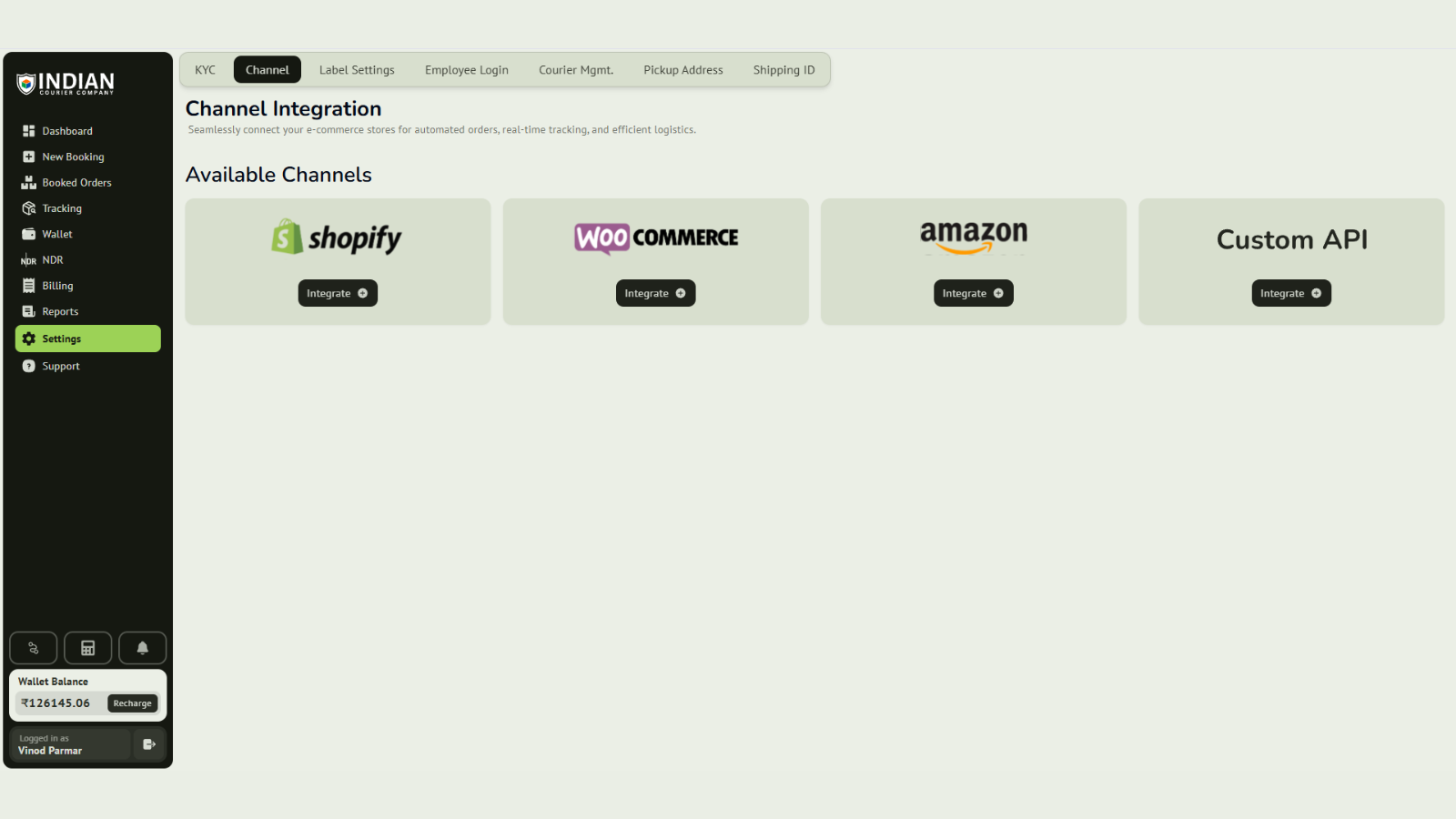1456x819 pixels.
Task: Open Support from the sidebar
Action: [x=87, y=366]
